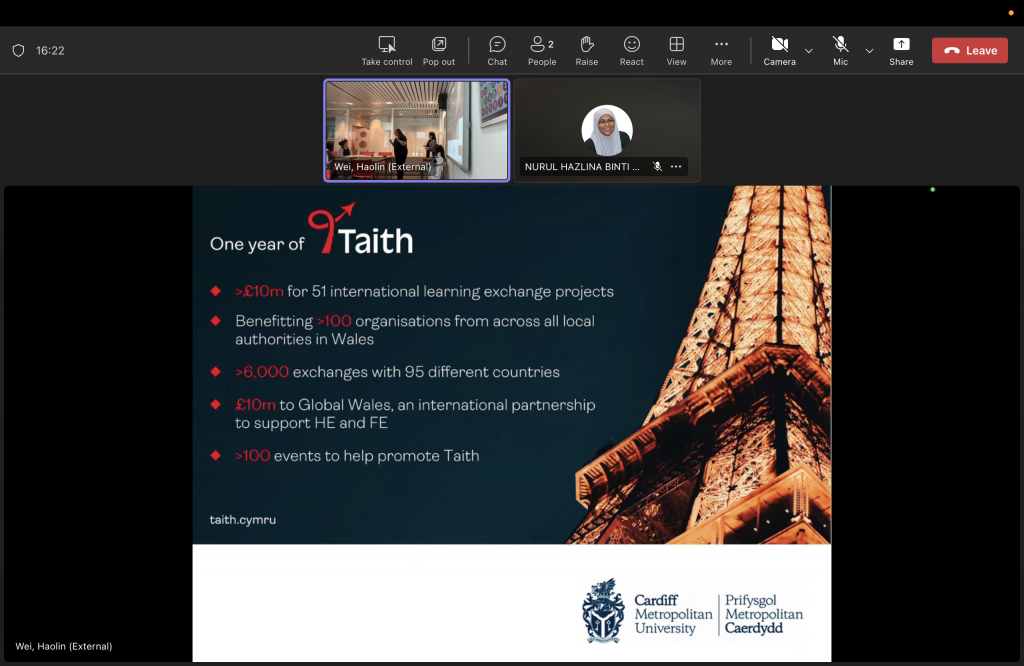Click the shield meeting security icon
The height and width of the screenshot is (666, 1024).
18,50
